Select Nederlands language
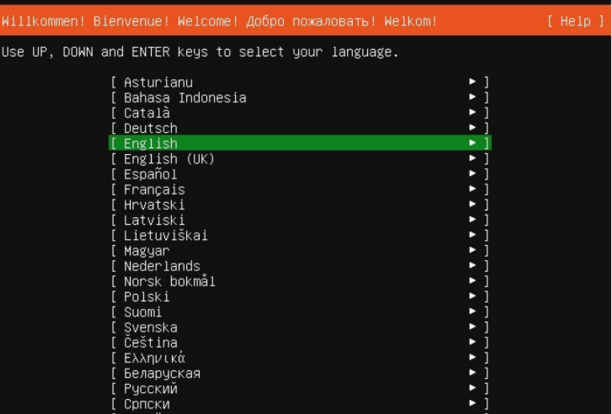 (299, 266)
